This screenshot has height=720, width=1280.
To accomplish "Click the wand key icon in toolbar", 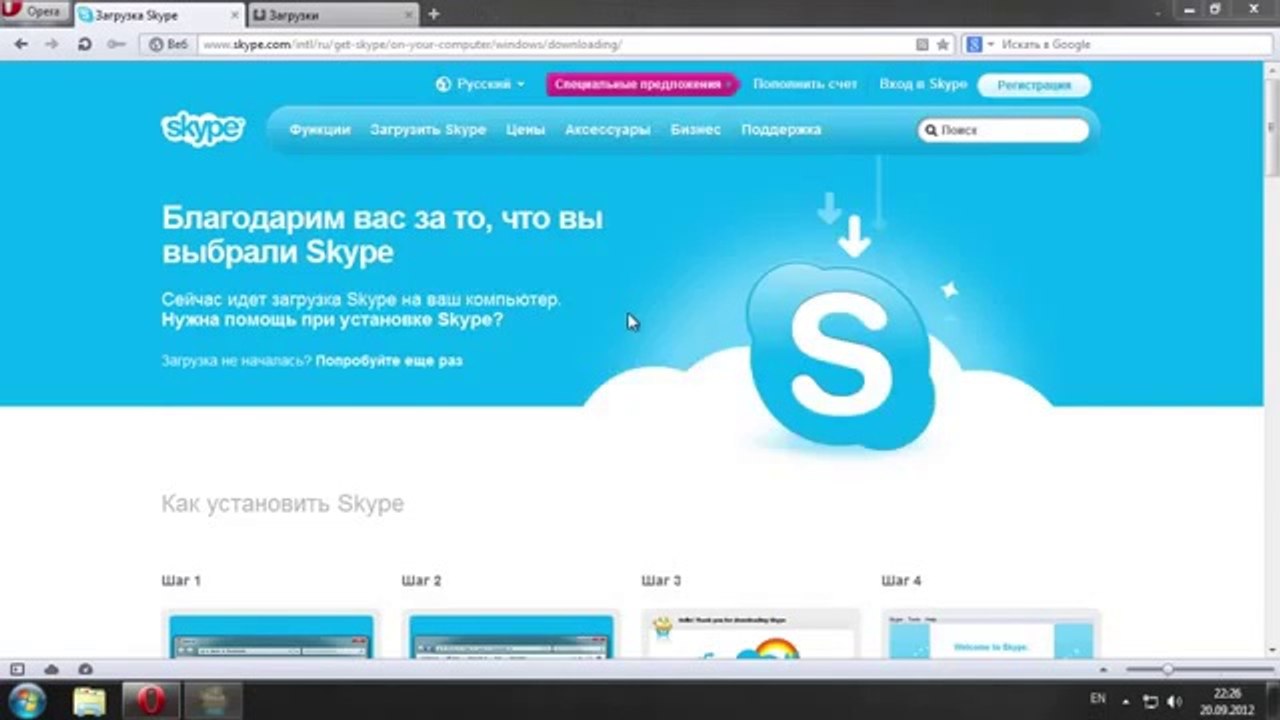I will tap(116, 44).
